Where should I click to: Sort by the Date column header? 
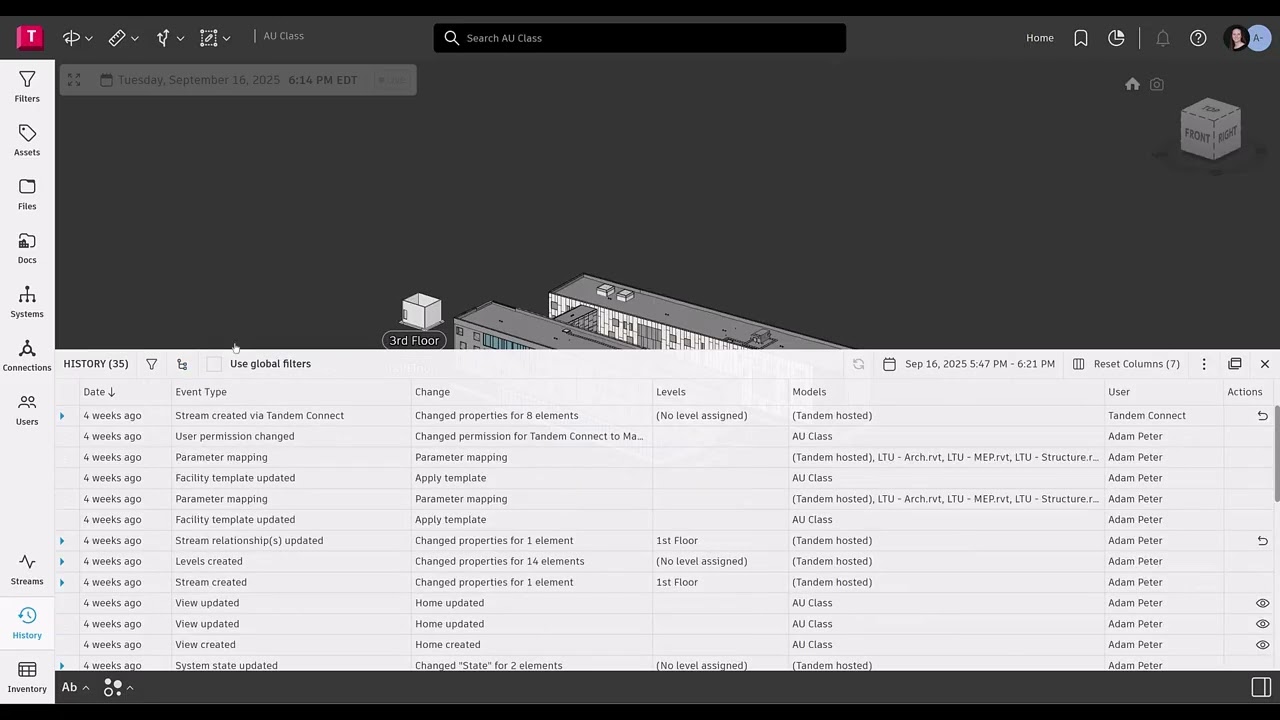click(99, 392)
